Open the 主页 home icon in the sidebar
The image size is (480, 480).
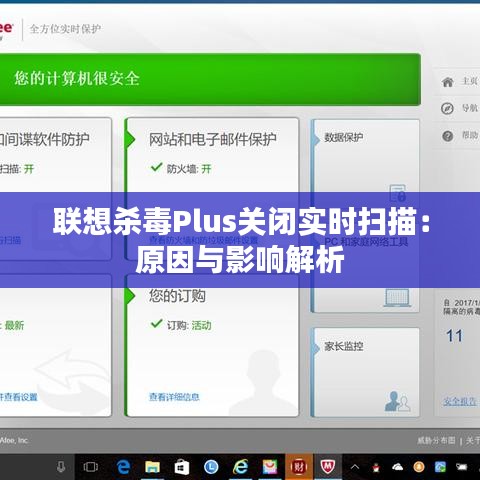[x=448, y=82]
